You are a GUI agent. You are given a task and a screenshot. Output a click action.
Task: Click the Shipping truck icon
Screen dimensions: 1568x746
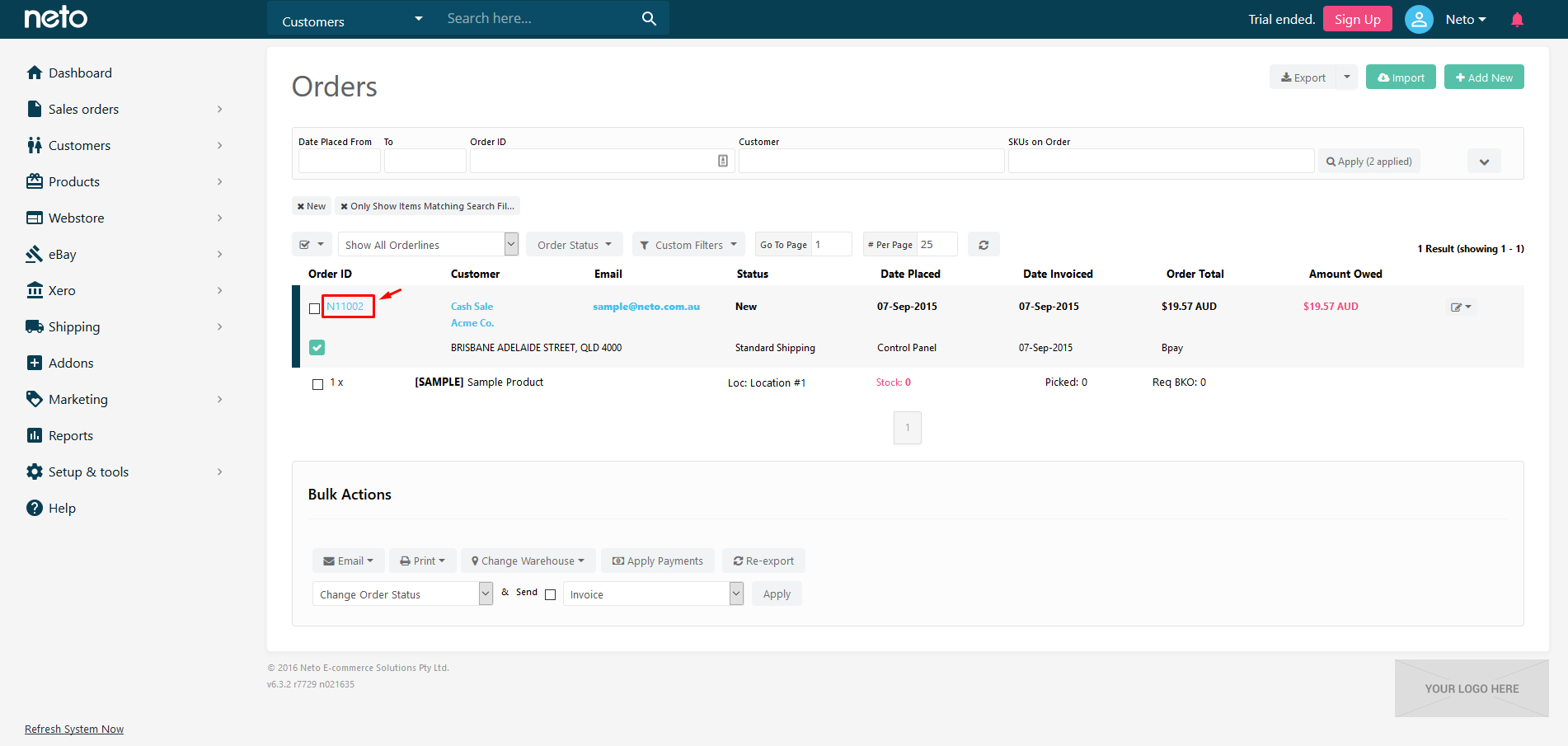pyautogui.click(x=35, y=326)
